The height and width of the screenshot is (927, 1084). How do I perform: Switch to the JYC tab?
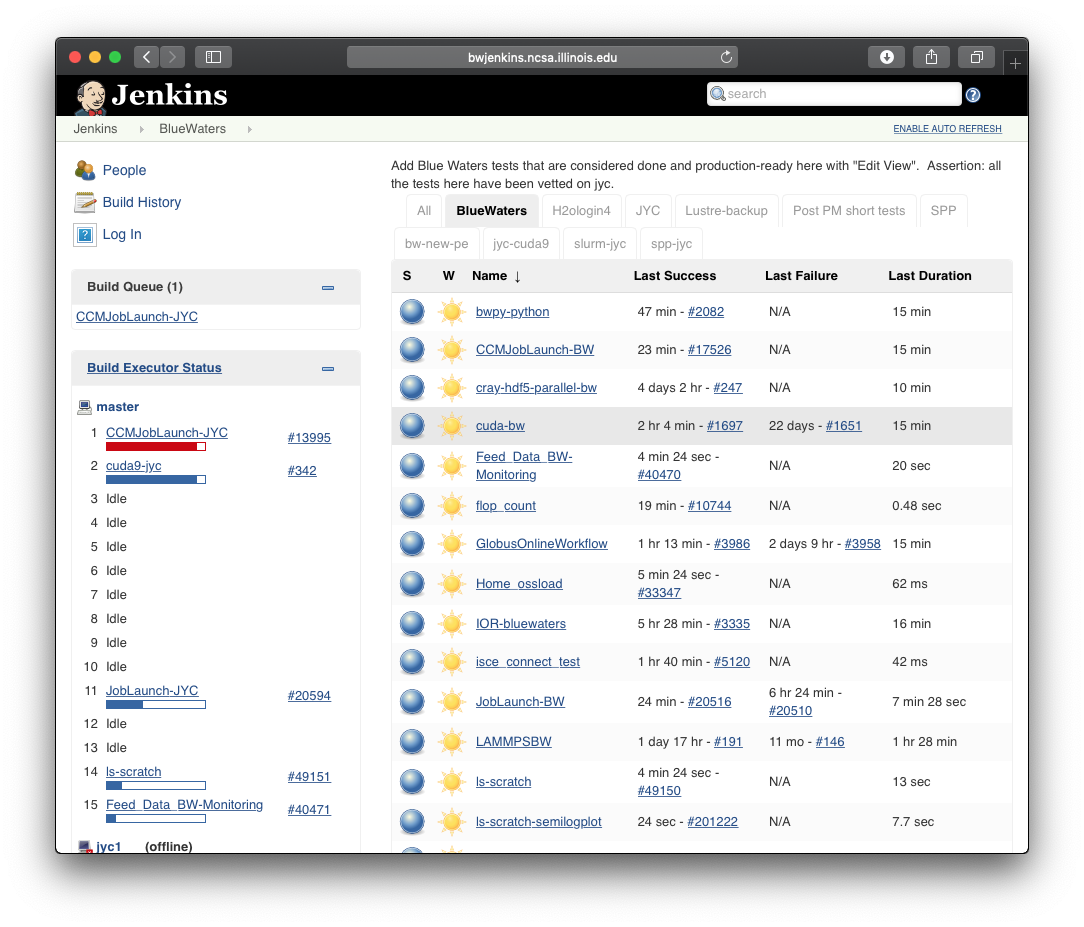(x=648, y=211)
